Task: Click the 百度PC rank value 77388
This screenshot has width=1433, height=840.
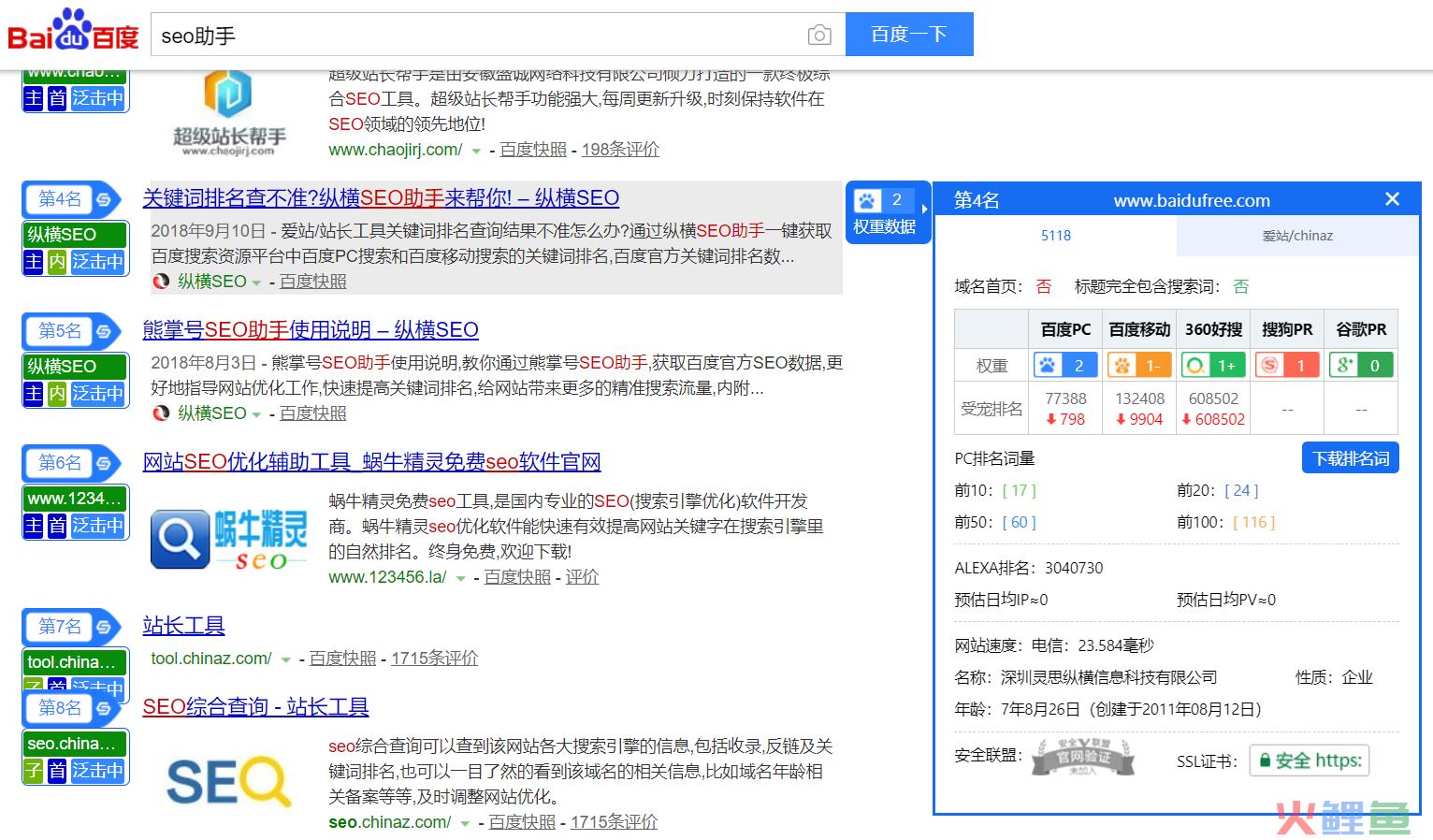Action: pos(1065,398)
